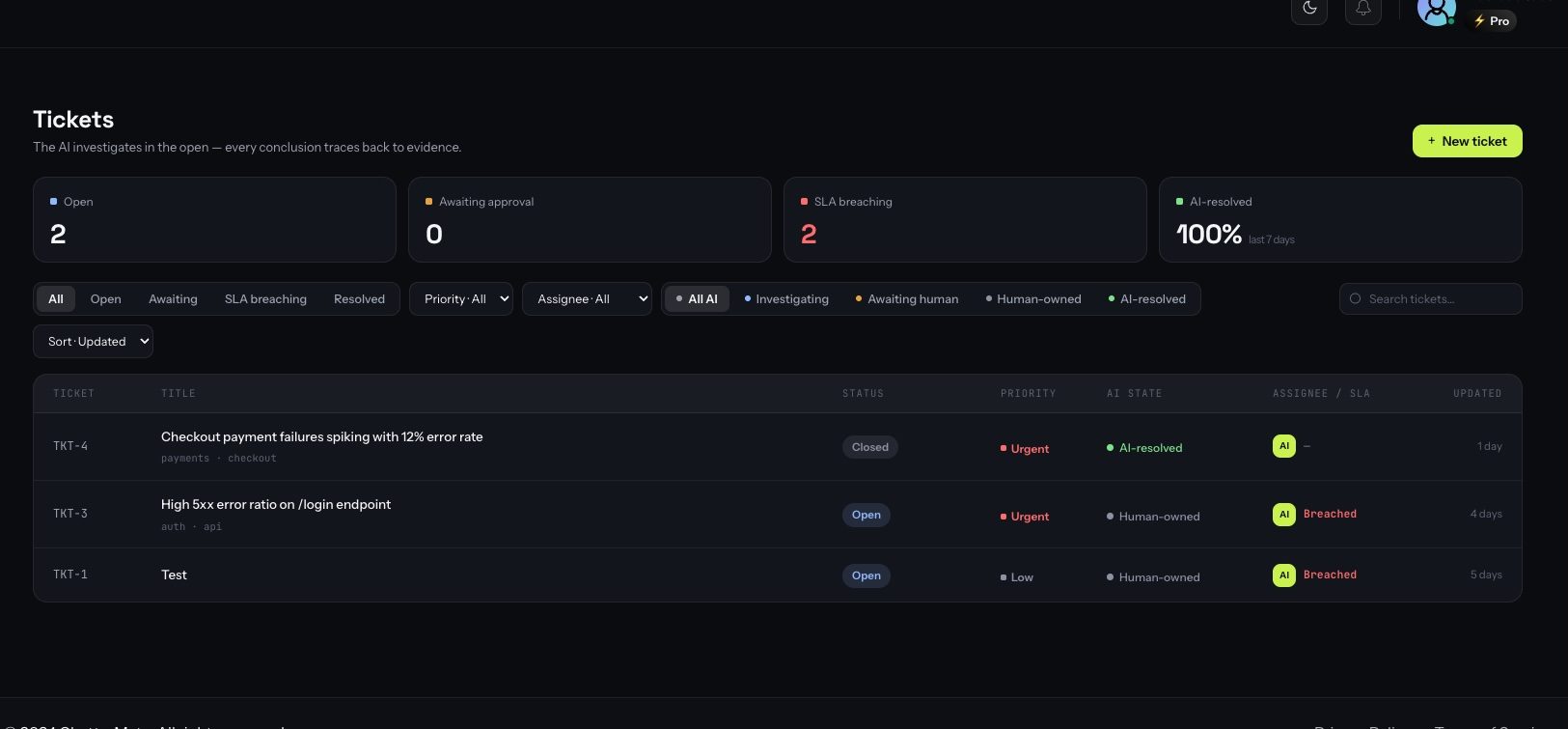Click ticket ID TKT-4

click(70, 447)
